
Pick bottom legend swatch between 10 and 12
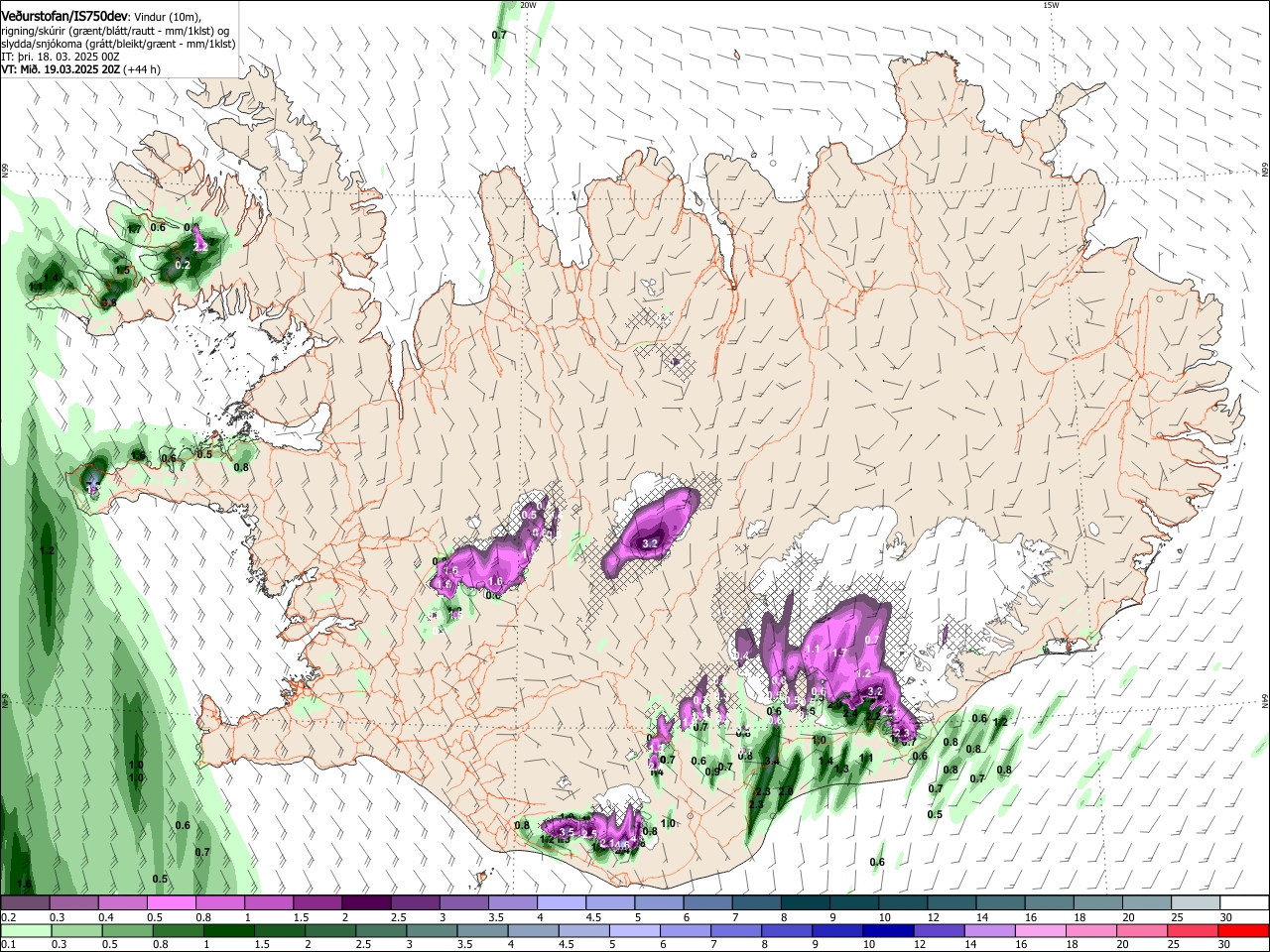pyautogui.click(x=888, y=930)
